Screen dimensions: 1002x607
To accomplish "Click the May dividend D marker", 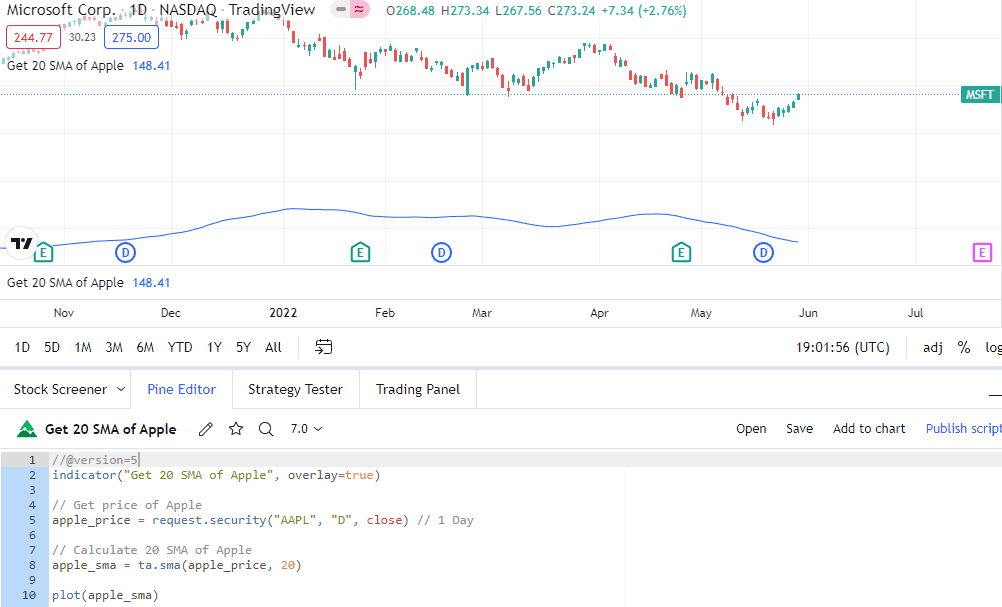I will [763, 252].
